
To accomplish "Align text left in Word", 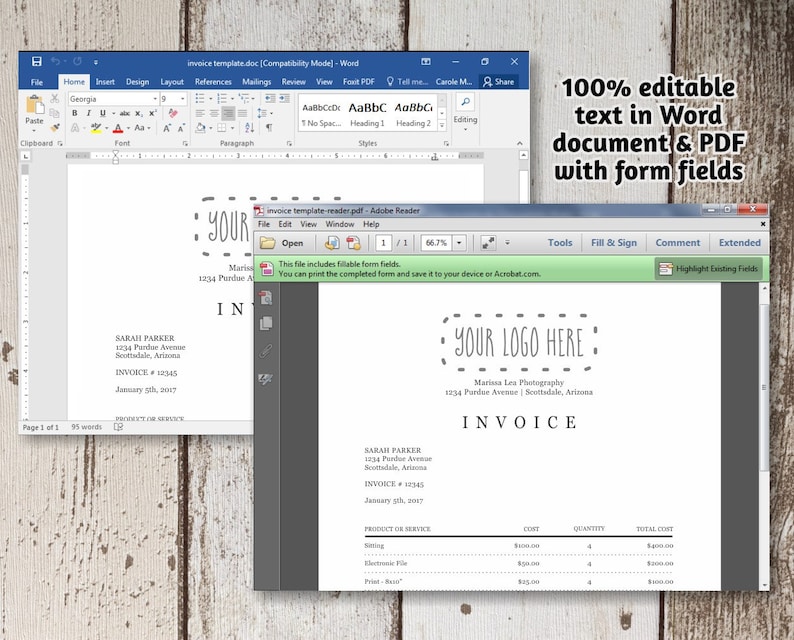I will pyautogui.click(x=200, y=113).
